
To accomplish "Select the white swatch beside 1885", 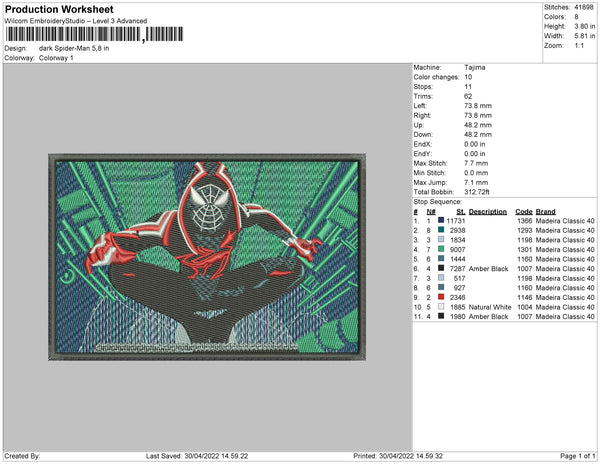I will tap(441, 306).
